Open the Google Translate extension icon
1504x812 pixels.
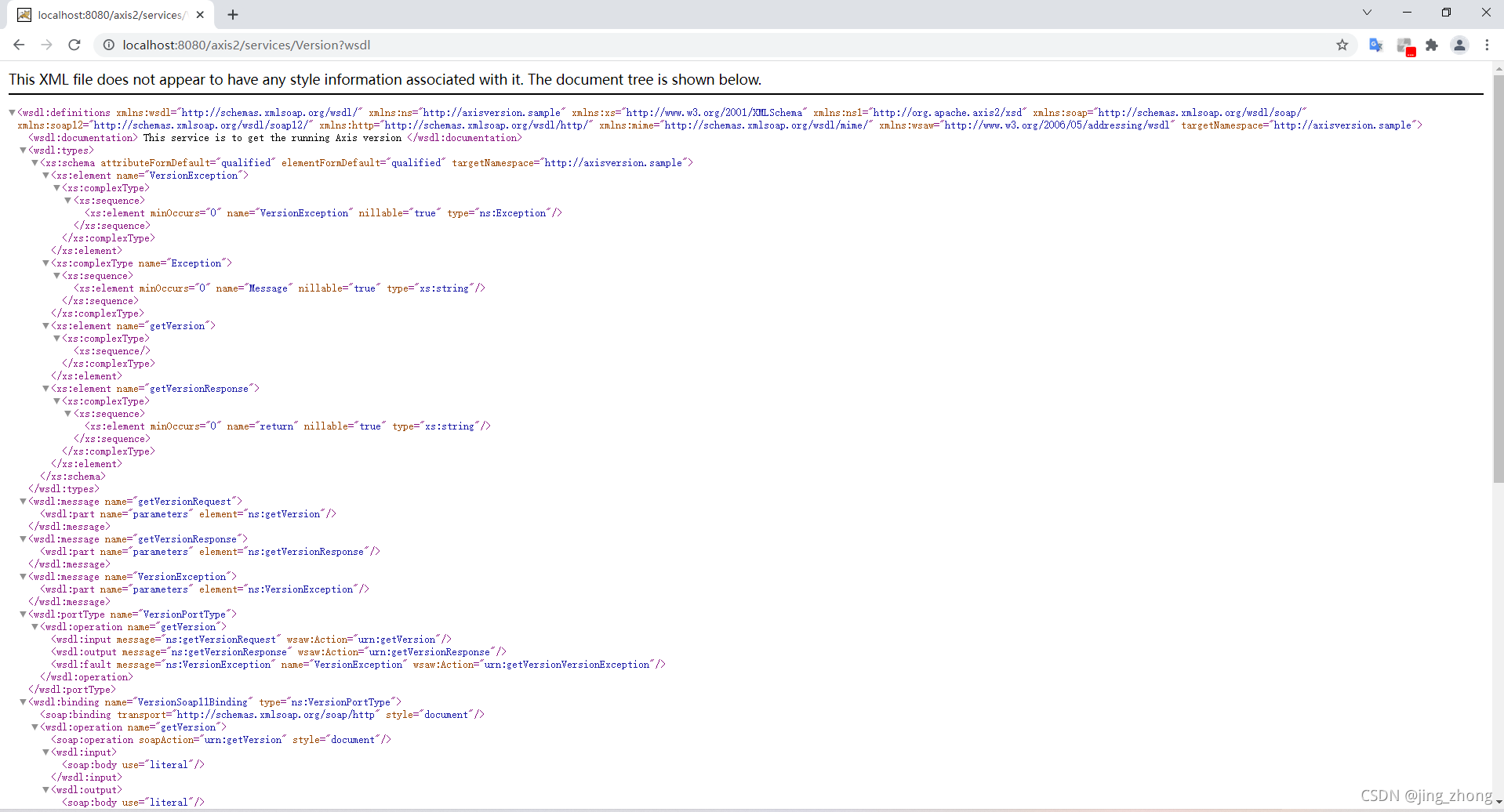[1375, 45]
